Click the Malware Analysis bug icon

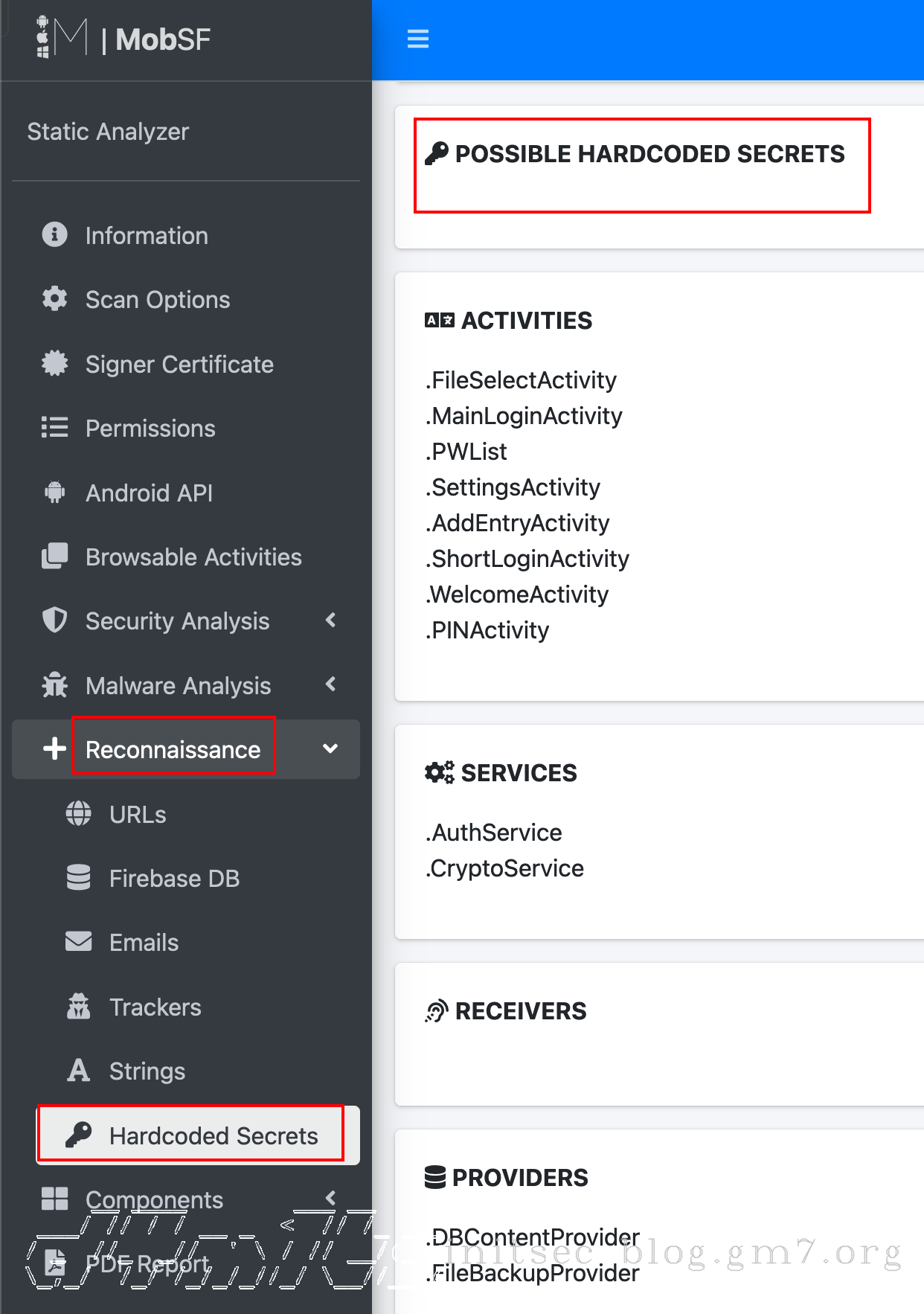tap(54, 685)
